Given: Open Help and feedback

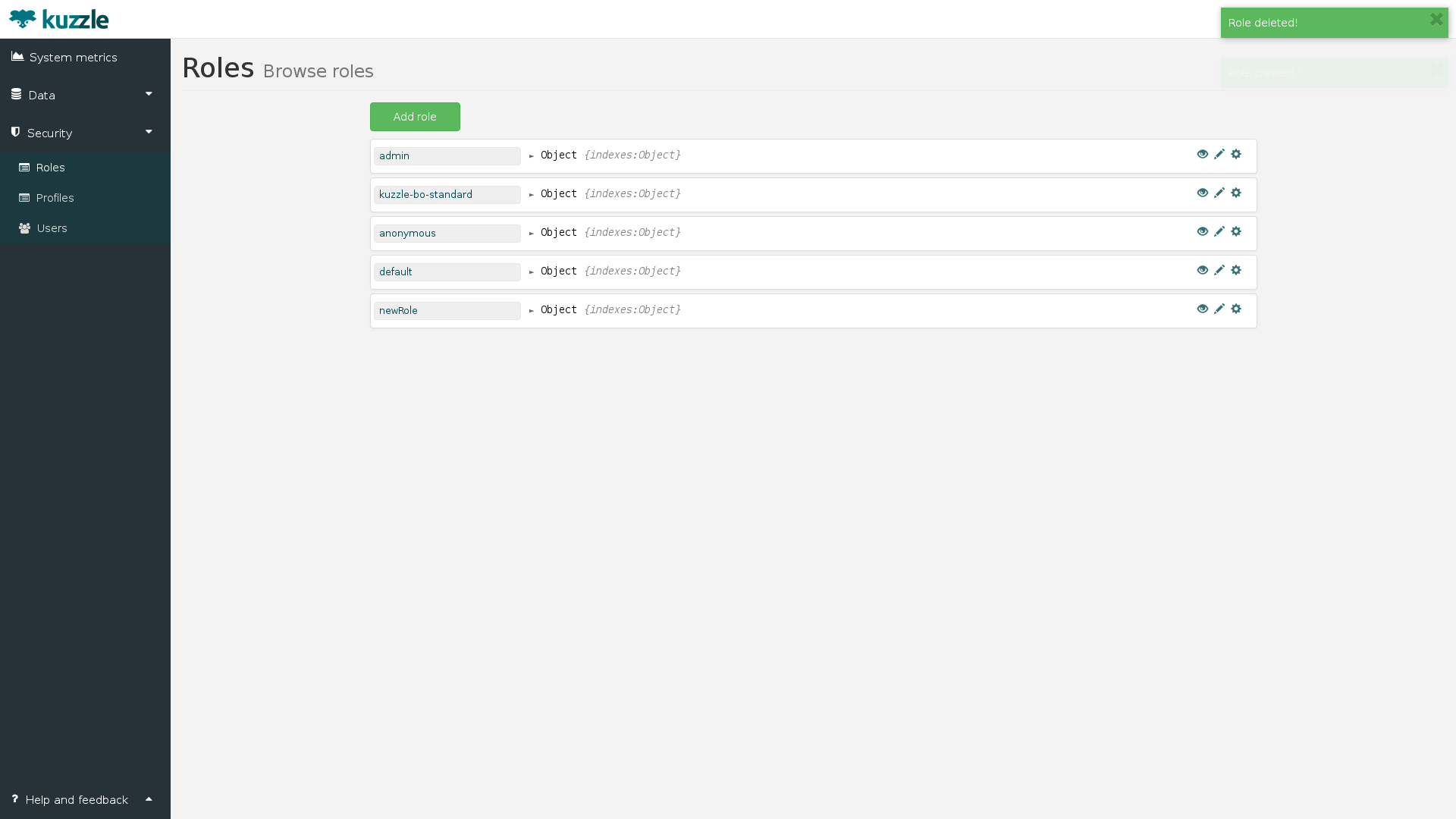Looking at the screenshot, I should [85, 800].
